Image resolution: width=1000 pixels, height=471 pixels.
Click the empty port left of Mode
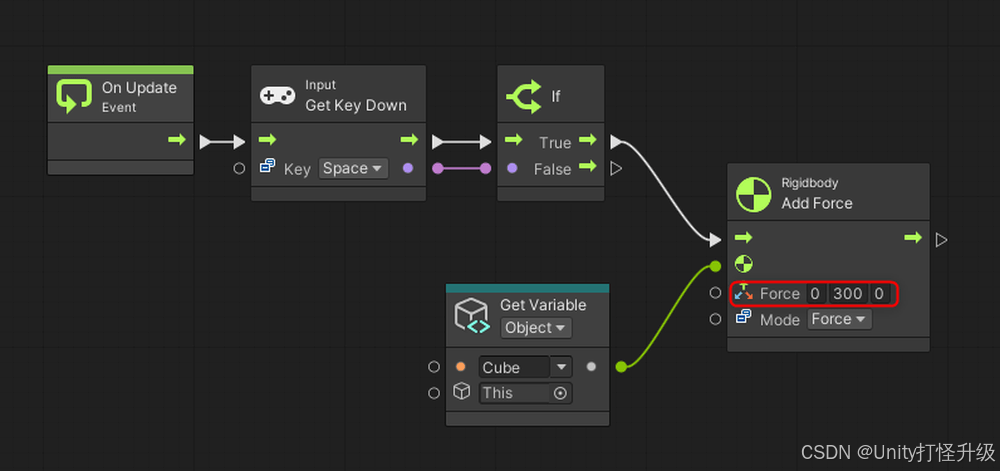click(715, 319)
